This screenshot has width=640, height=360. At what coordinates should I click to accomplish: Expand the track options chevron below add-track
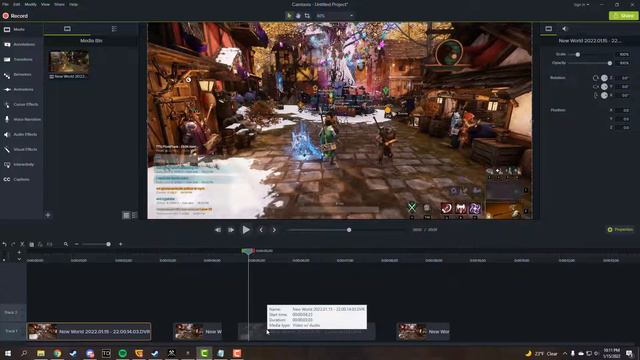point(19,259)
